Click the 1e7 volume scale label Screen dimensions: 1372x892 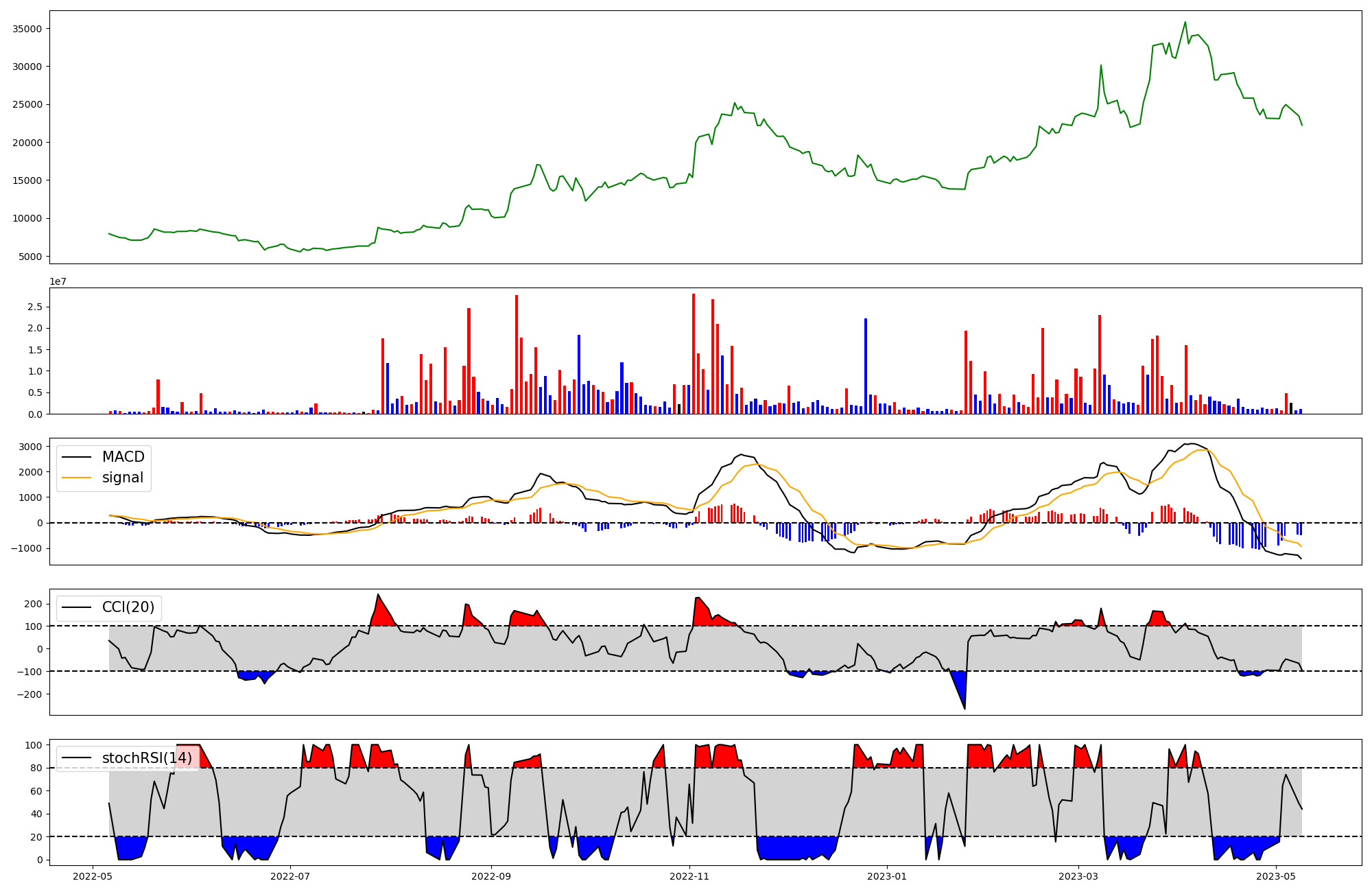[58, 281]
